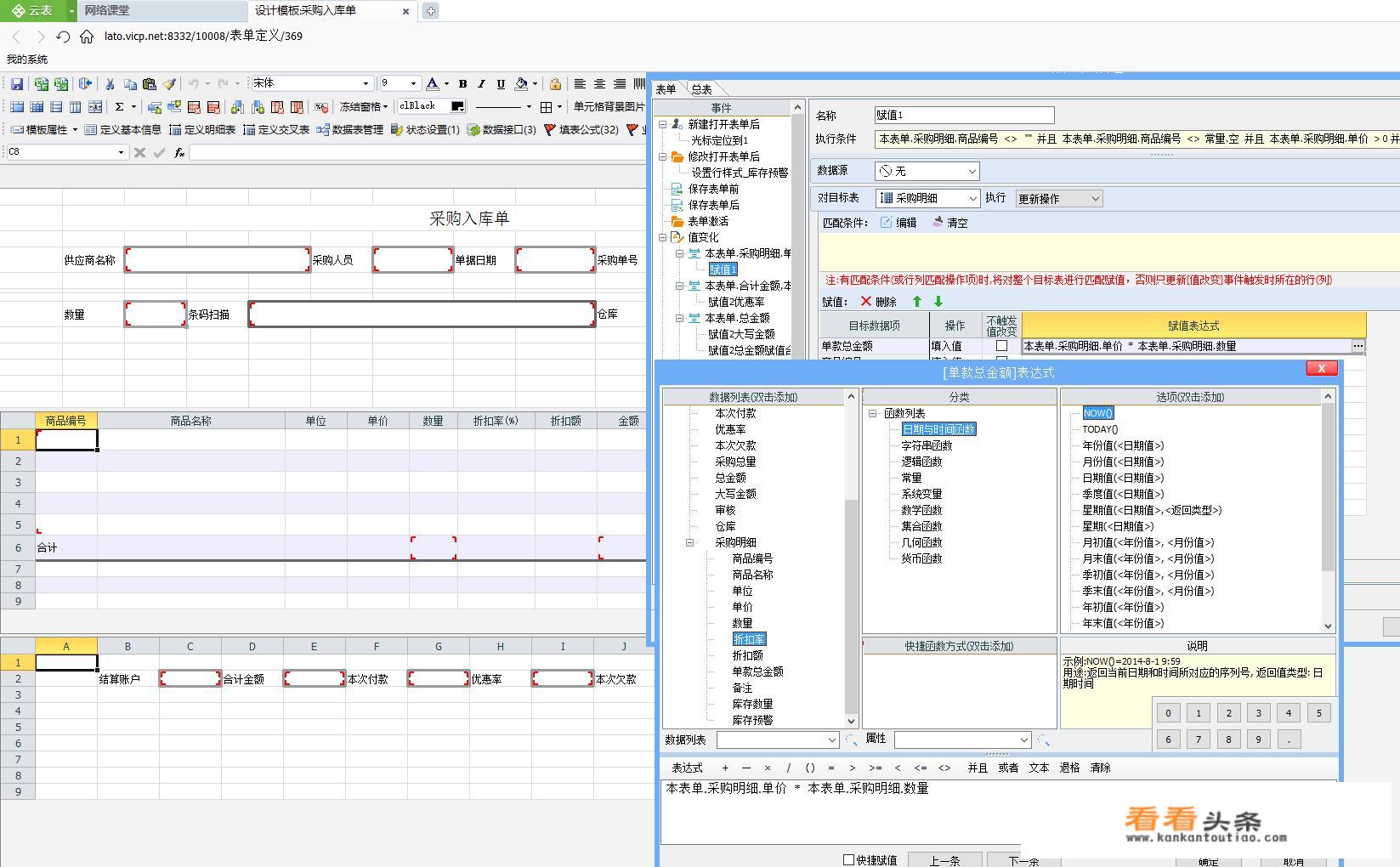Click the Format painter brush icon
Viewport: 1400px width, 867px height.
(169, 83)
